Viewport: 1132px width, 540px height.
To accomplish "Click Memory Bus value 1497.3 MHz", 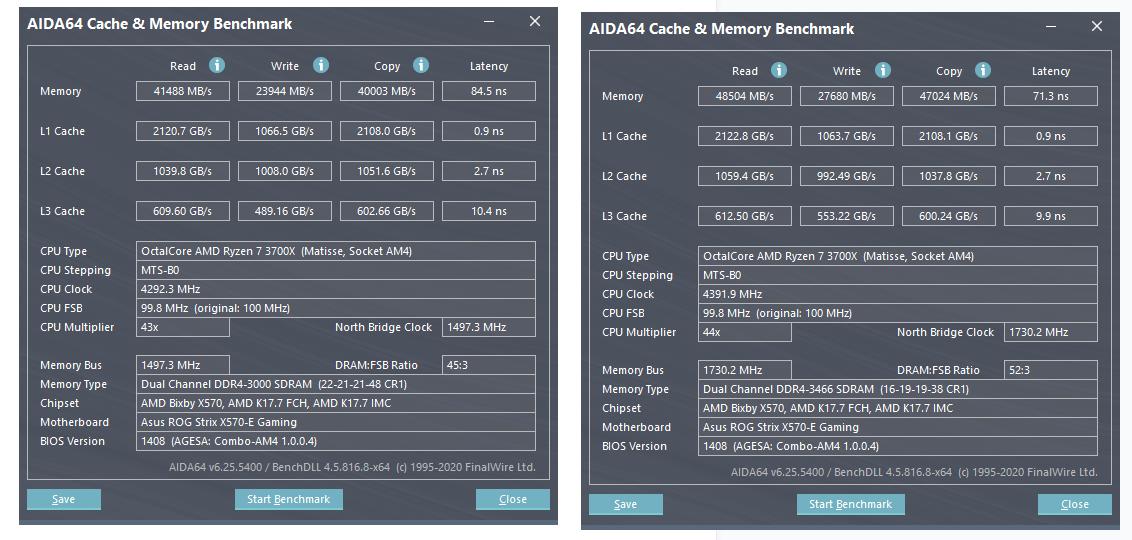I will 183,365.
